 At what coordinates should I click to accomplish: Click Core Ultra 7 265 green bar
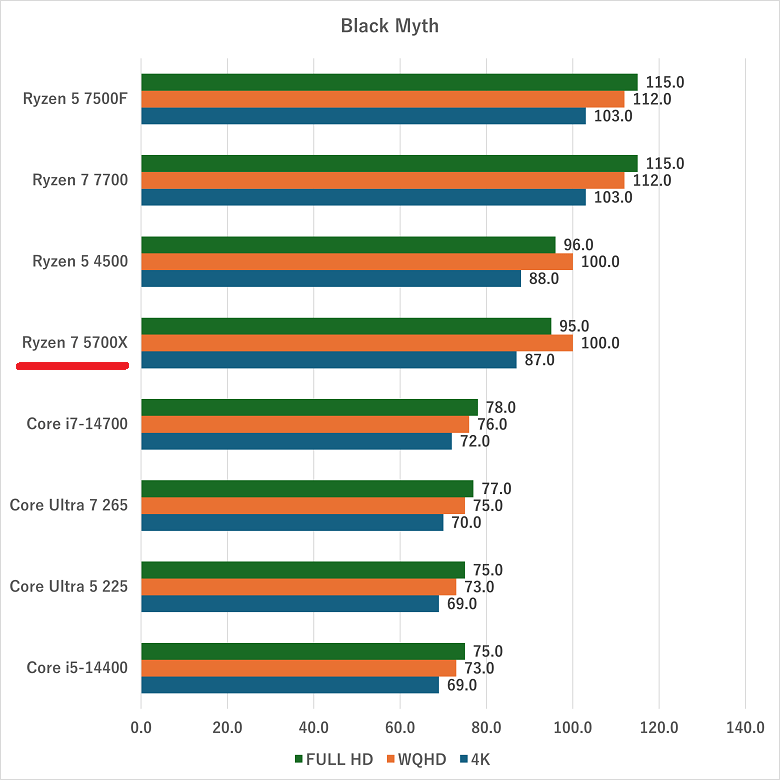pos(307,488)
